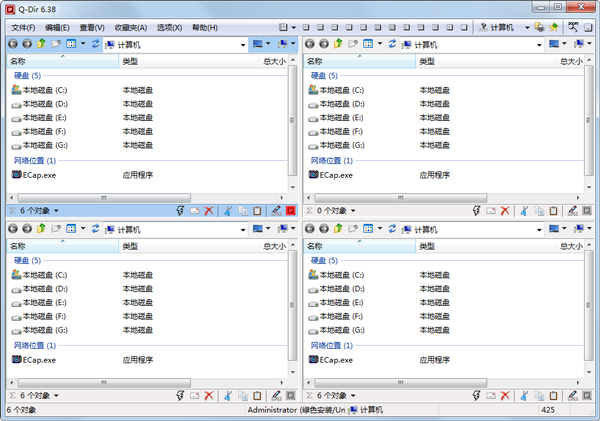This screenshot has width=600, height=421.
Task: Open the address bar dropdown in top-left pane
Action: [243, 45]
